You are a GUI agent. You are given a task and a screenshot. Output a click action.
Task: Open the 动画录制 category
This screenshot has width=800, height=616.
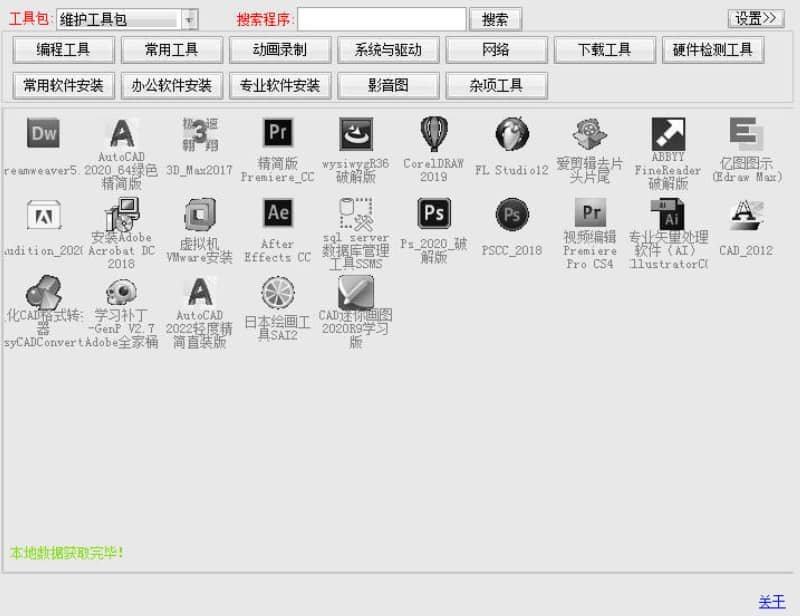[280, 50]
